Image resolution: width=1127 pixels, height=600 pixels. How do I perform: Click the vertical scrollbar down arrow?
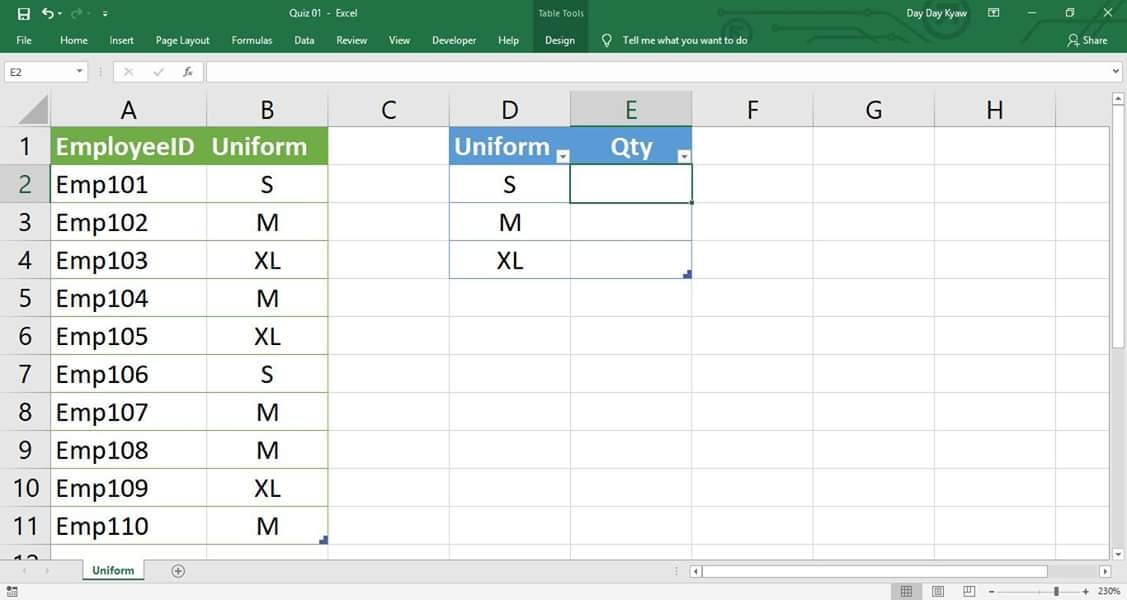pos(1118,554)
